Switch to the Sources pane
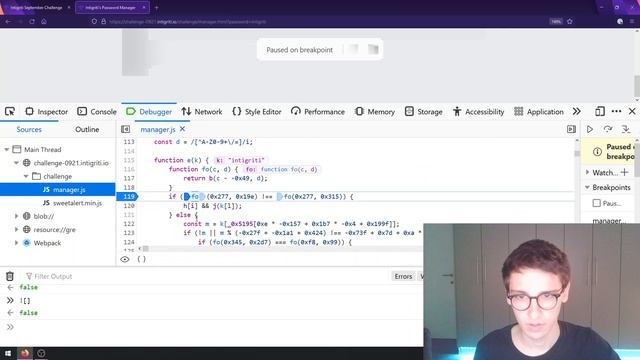640x360 pixels. click(x=29, y=129)
